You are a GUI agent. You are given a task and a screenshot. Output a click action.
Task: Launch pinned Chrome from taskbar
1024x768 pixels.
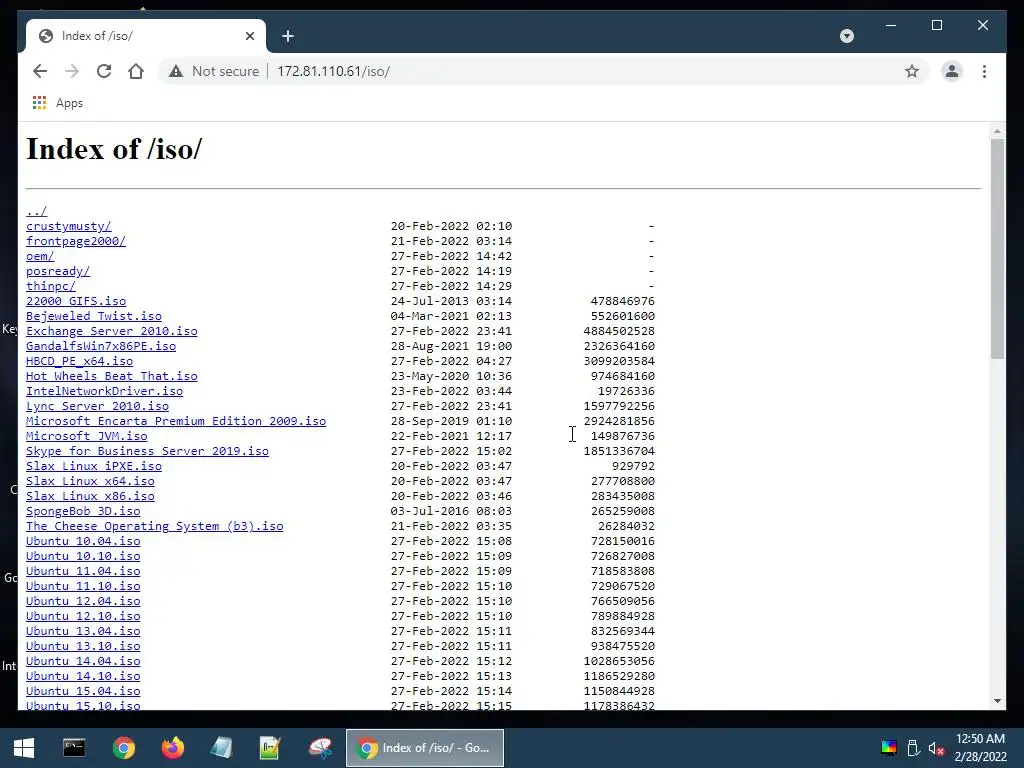123,748
